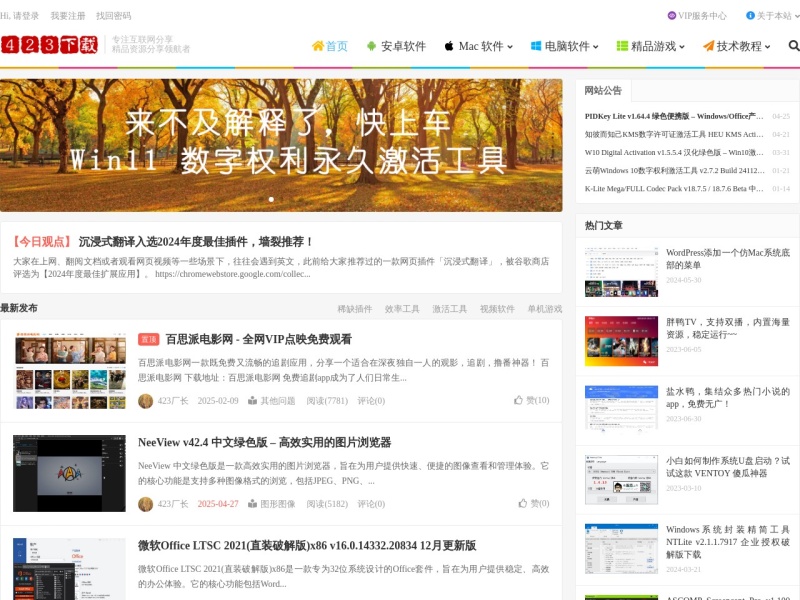Open VENTOY article thumbnail

(621, 480)
